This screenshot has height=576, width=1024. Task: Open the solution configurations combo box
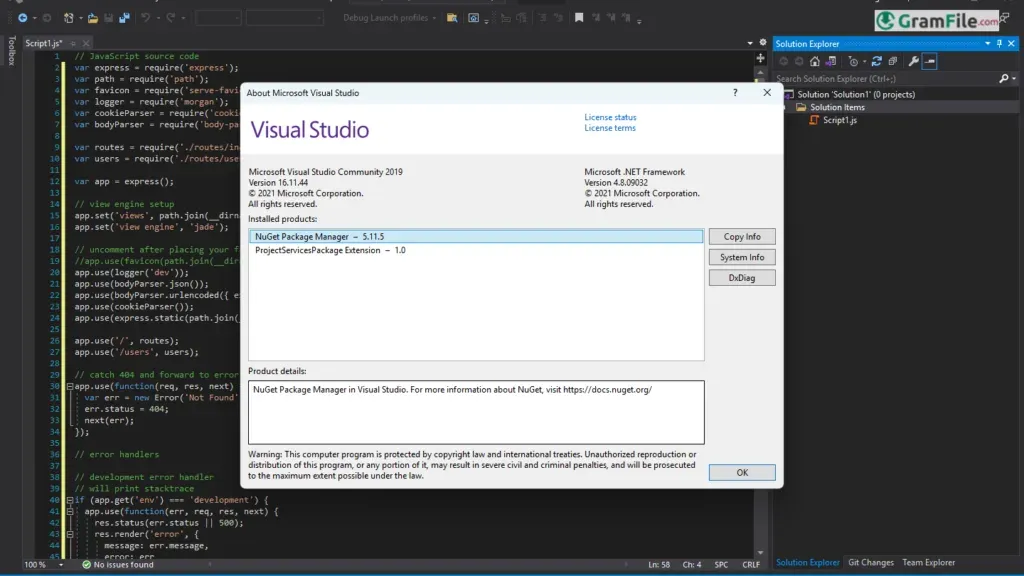click(x=218, y=18)
